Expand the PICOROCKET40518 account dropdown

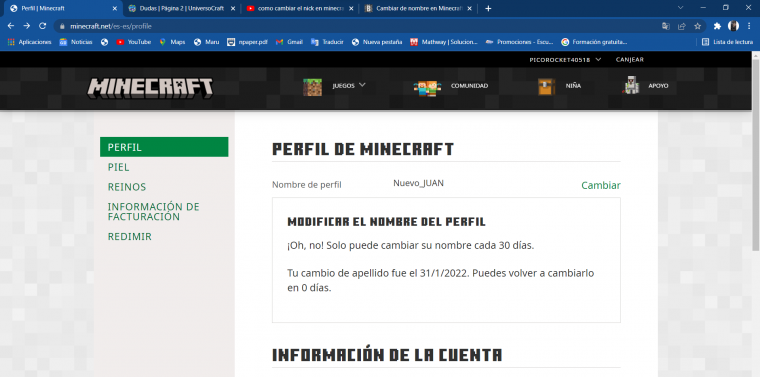click(x=565, y=60)
